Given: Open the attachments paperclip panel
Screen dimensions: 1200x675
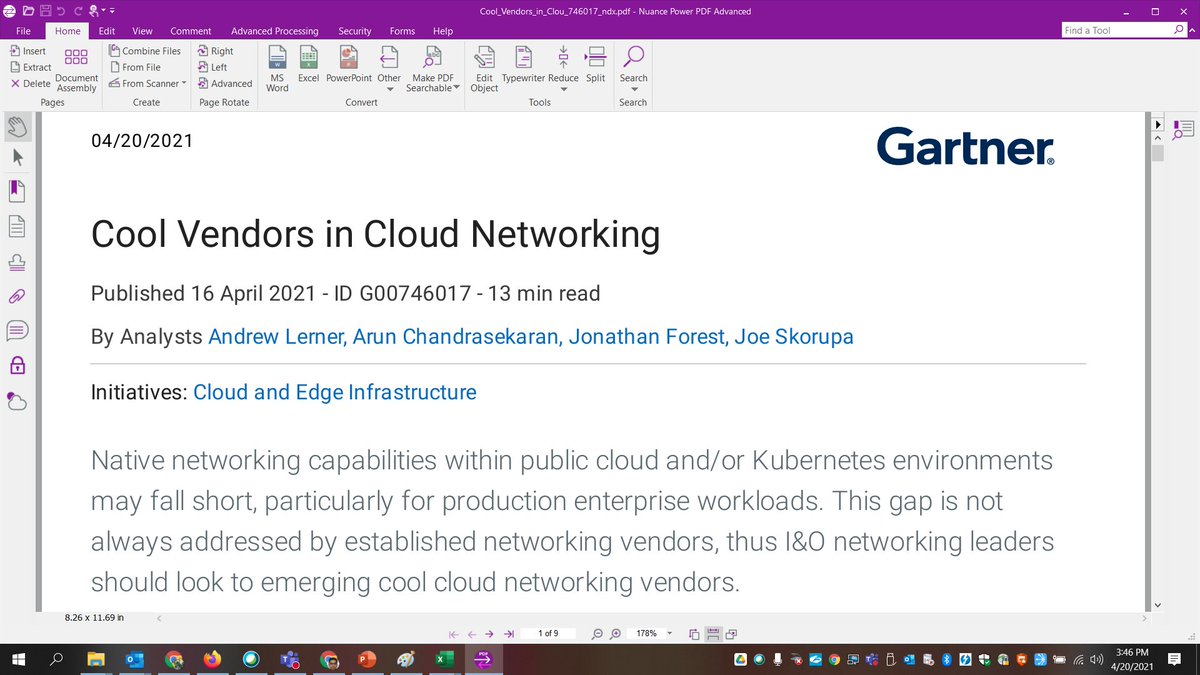Looking at the screenshot, I should coord(17,296).
